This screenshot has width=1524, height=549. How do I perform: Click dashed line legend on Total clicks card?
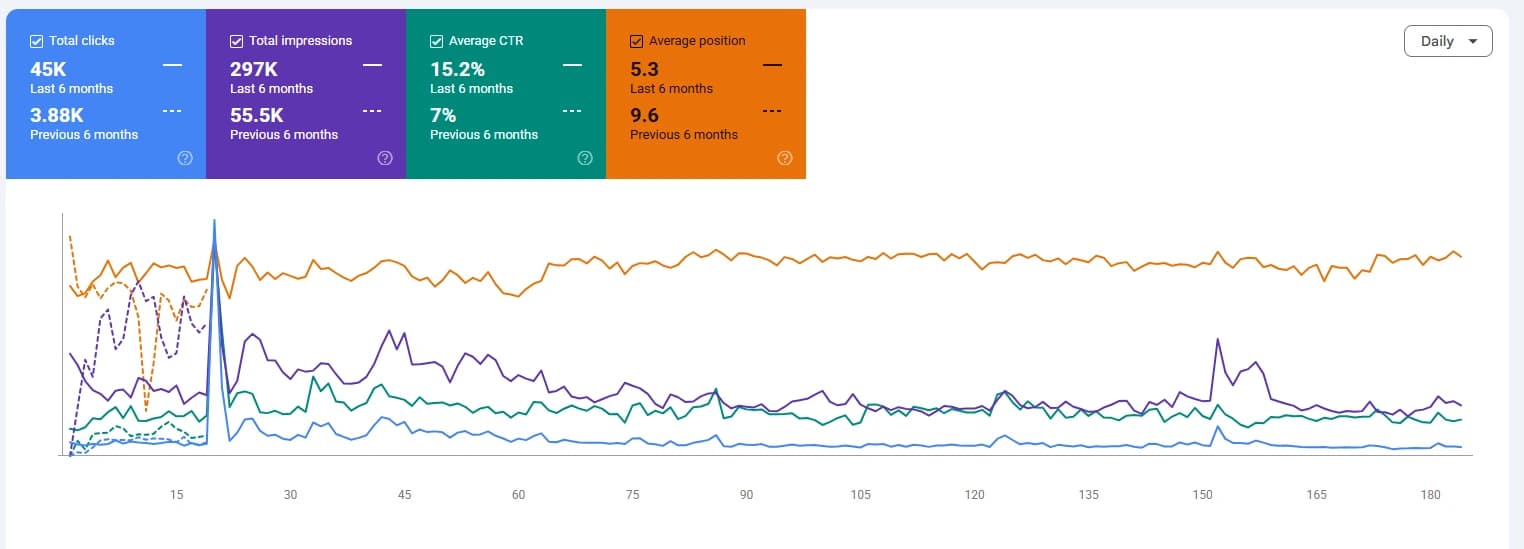click(x=172, y=111)
